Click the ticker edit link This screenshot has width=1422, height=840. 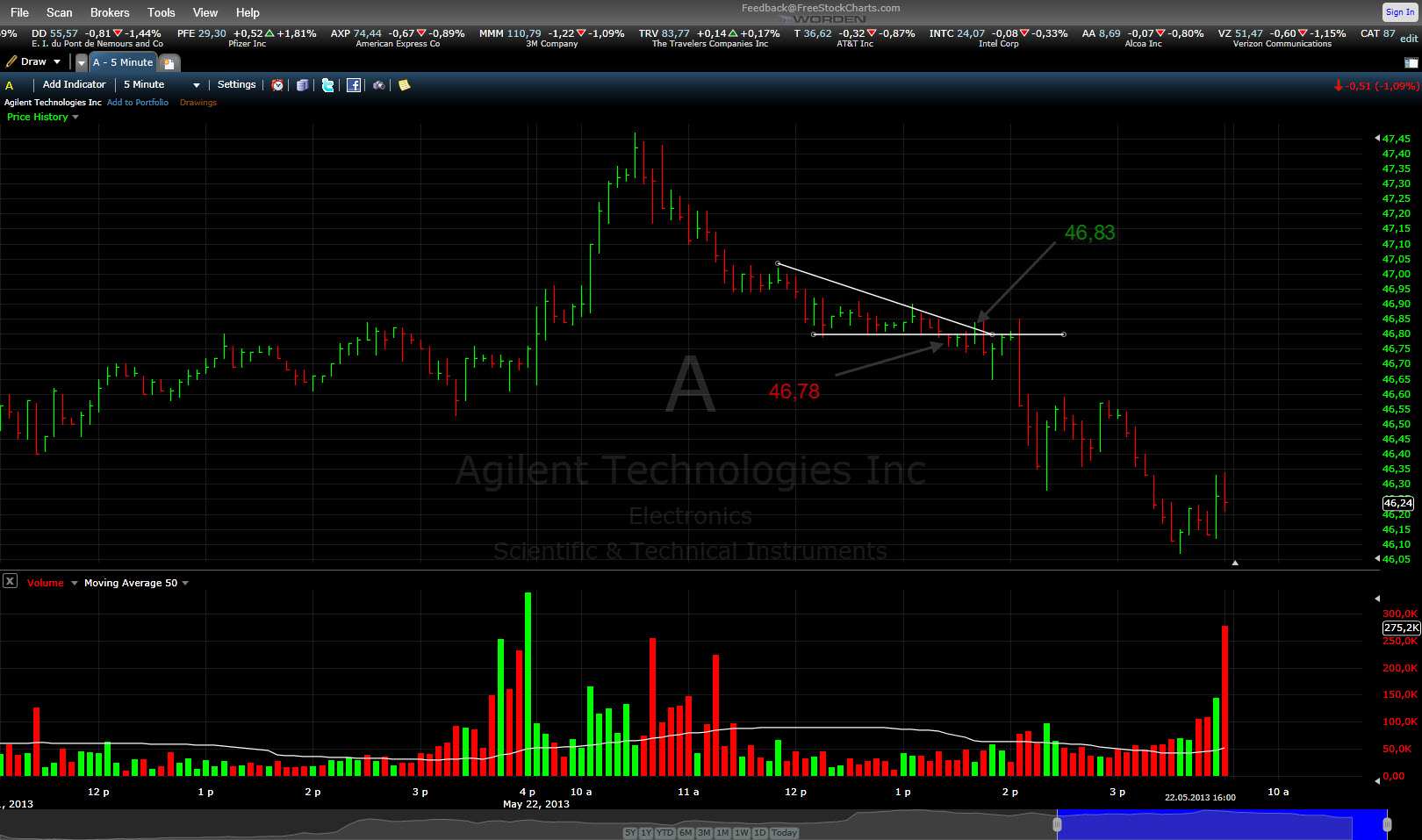1409,39
